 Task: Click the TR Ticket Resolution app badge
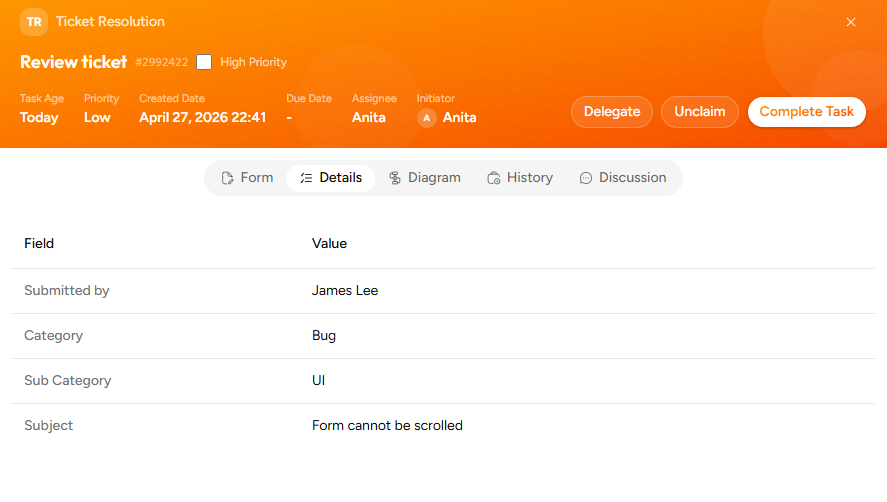click(x=34, y=22)
